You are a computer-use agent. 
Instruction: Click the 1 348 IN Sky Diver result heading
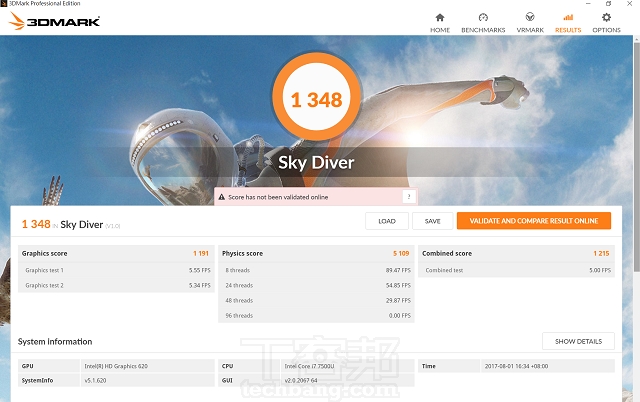click(71, 224)
